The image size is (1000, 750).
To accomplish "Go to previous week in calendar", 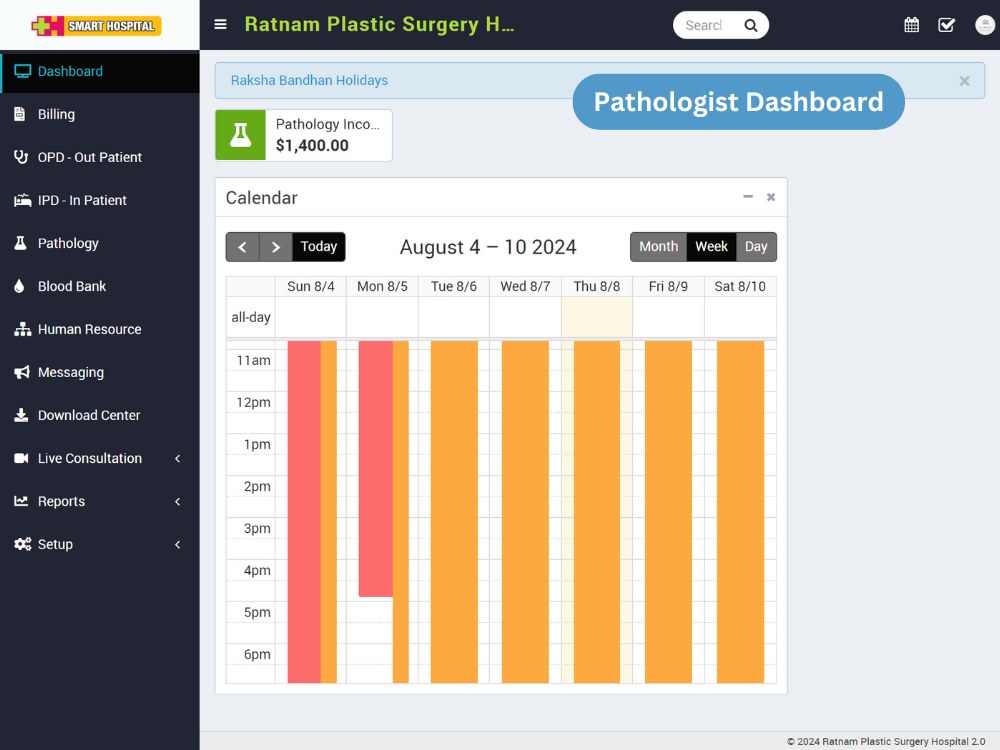I will (x=242, y=247).
